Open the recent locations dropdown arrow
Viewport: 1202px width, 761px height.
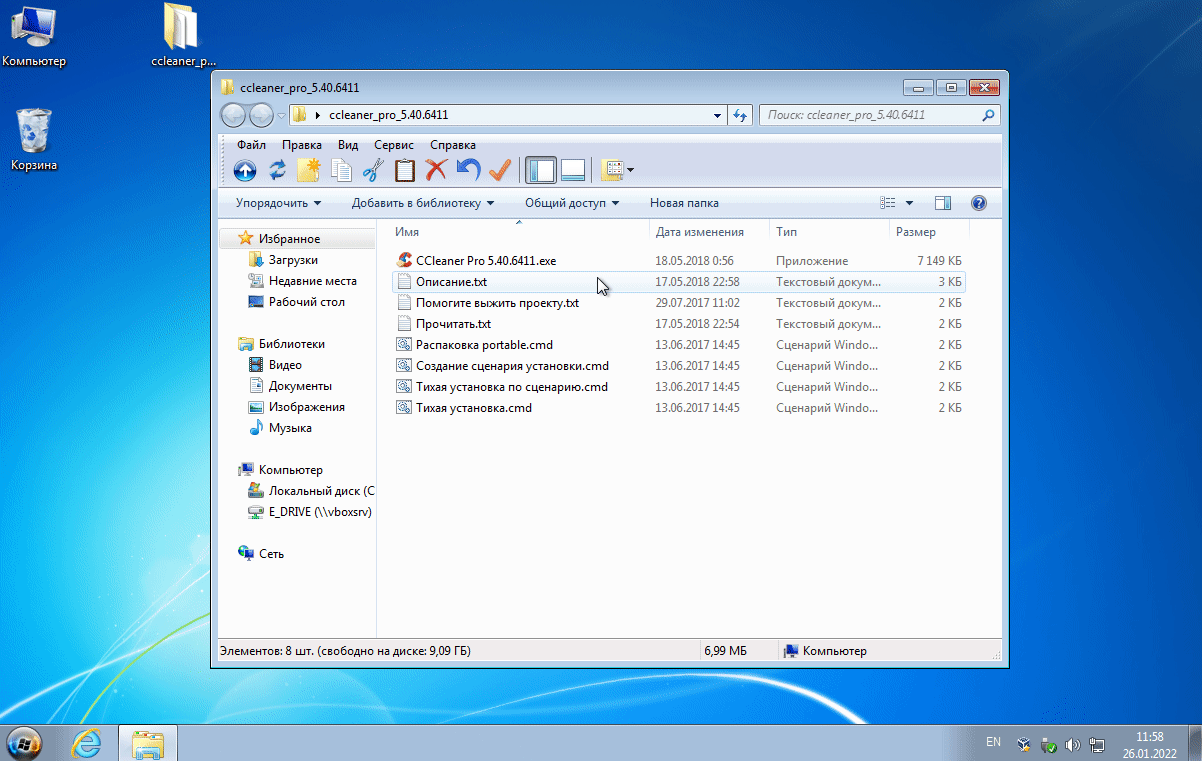point(282,115)
